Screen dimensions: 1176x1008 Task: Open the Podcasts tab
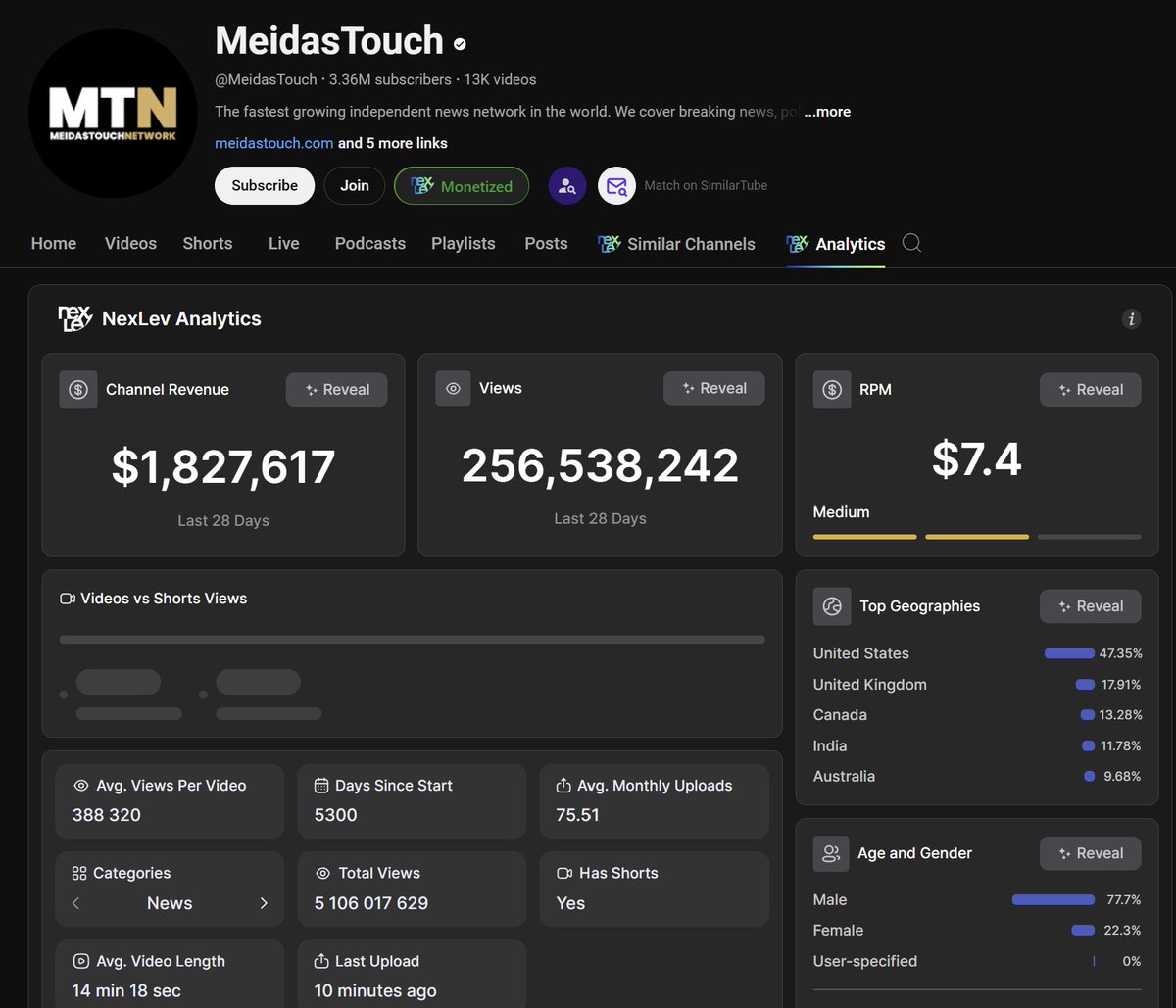pos(370,243)
